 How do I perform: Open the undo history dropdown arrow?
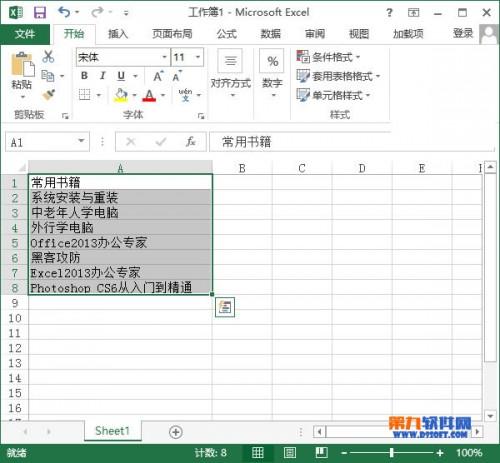(x=77, y=12)
